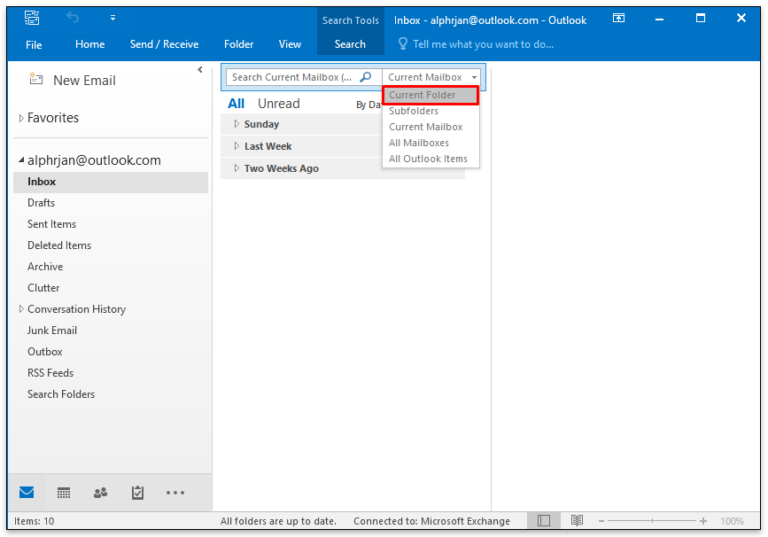Open the File tab
The height and width of the screenshot is (537, 768).
point(34,45)
